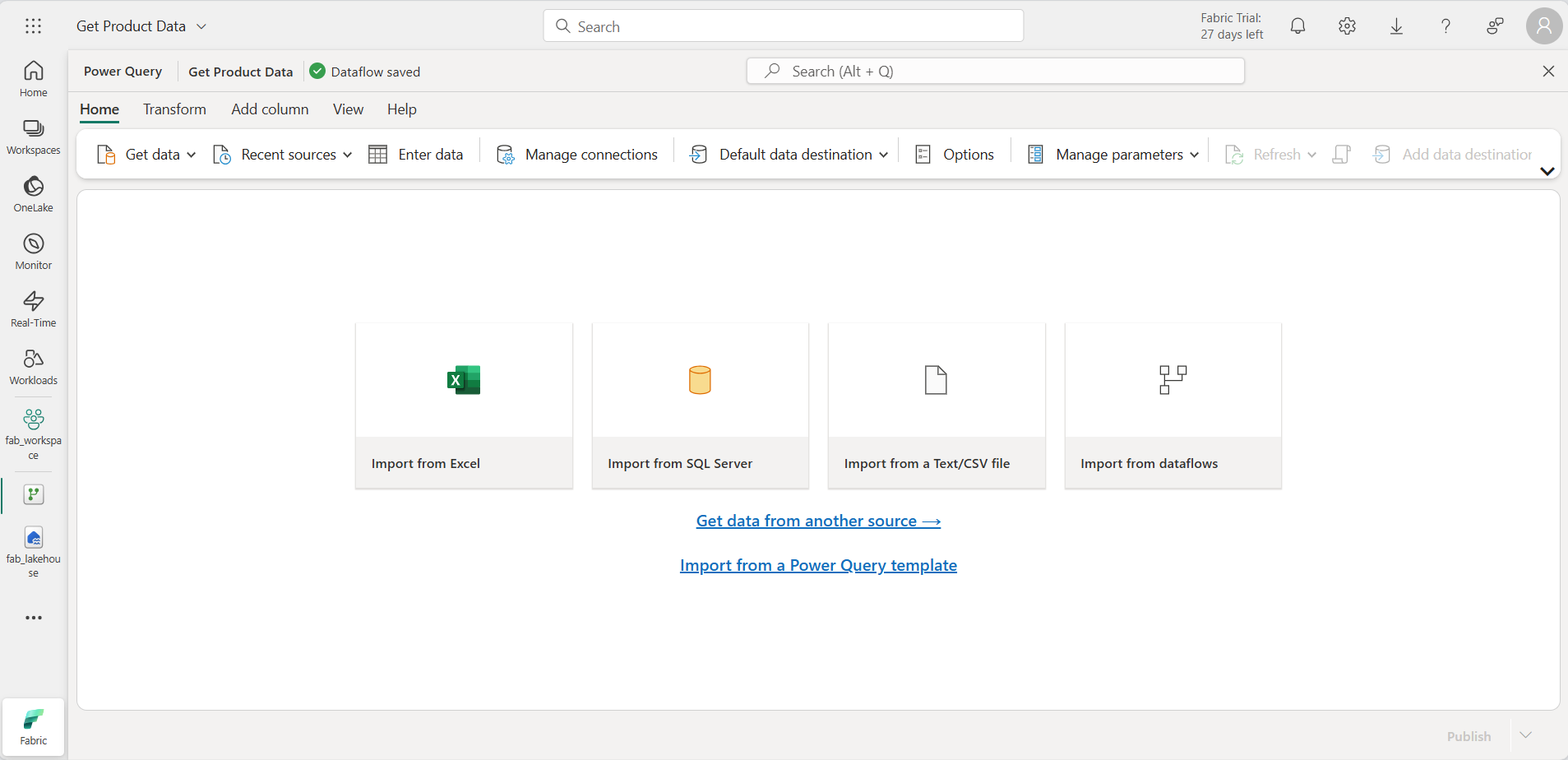Click the SQL Server database icon
The height and width of the screenshot is (760, 1568).
700,380
